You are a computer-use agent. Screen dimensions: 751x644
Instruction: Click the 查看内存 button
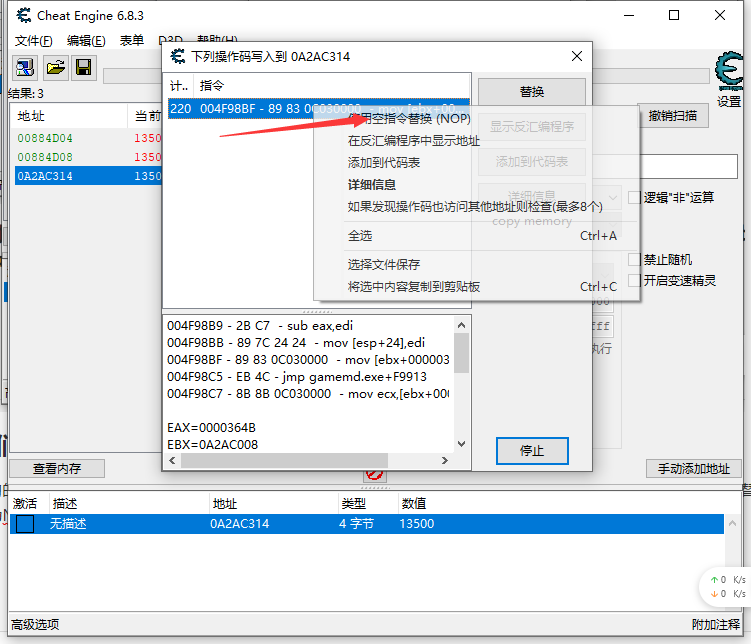tap(57, 468)
